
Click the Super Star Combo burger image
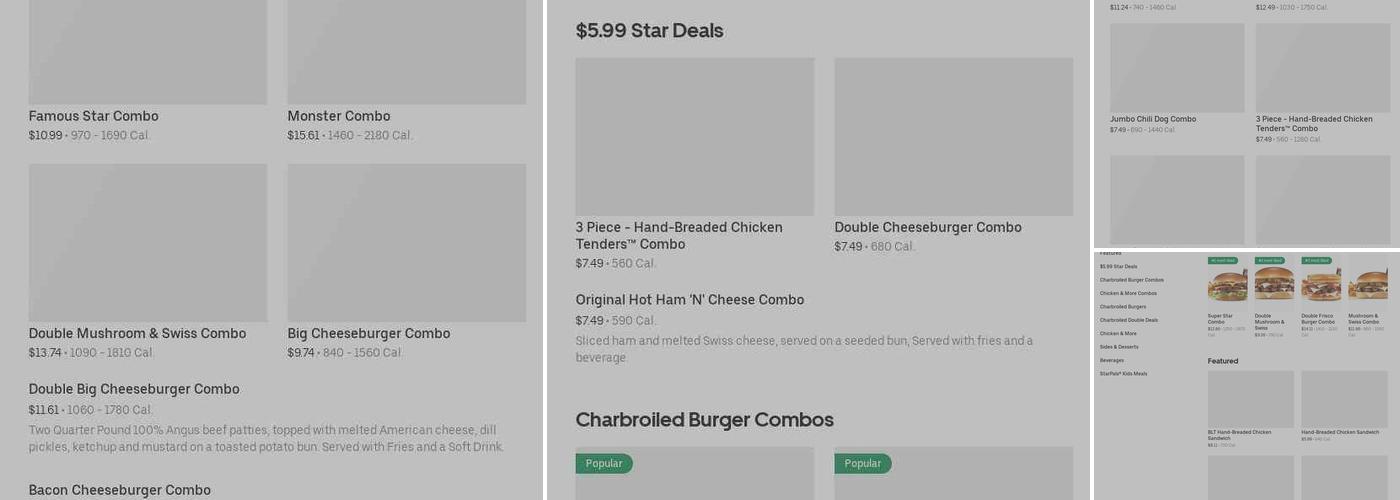1227,284
